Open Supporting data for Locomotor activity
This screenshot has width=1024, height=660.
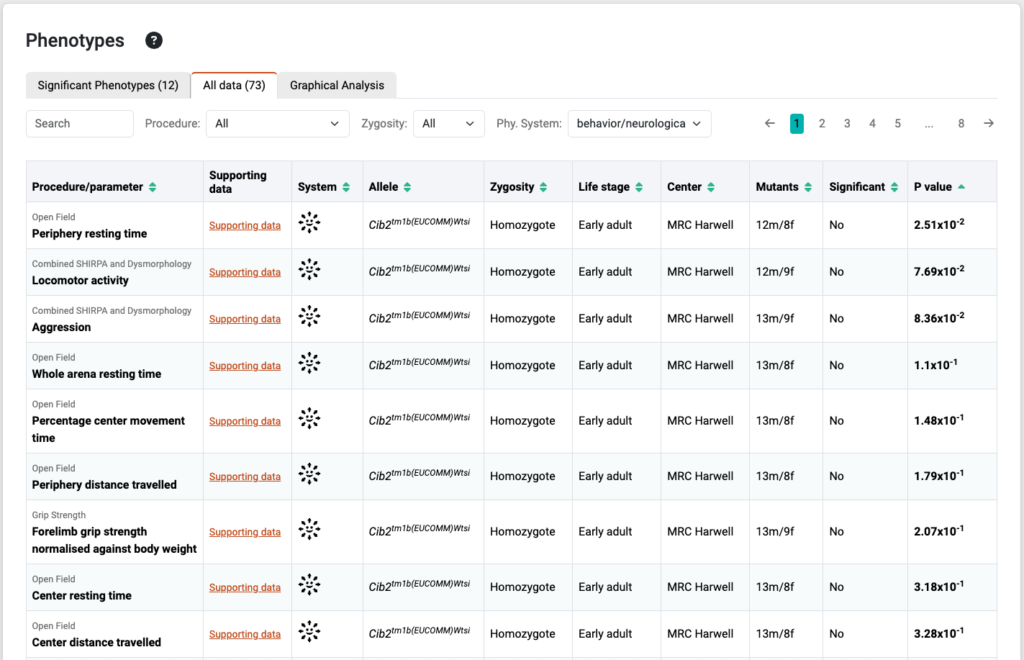tap(245, 272)
